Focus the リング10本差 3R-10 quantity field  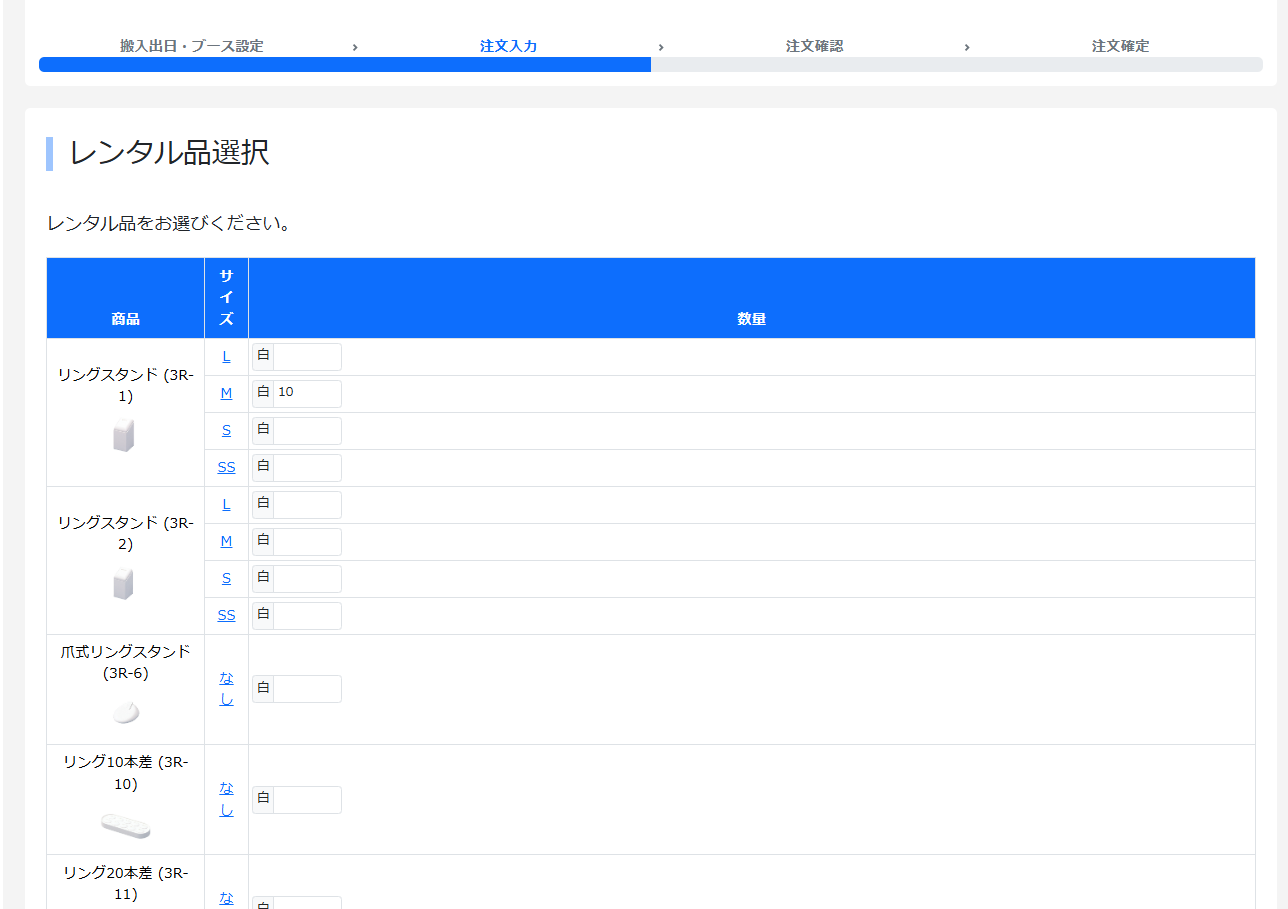pos(307,800)
